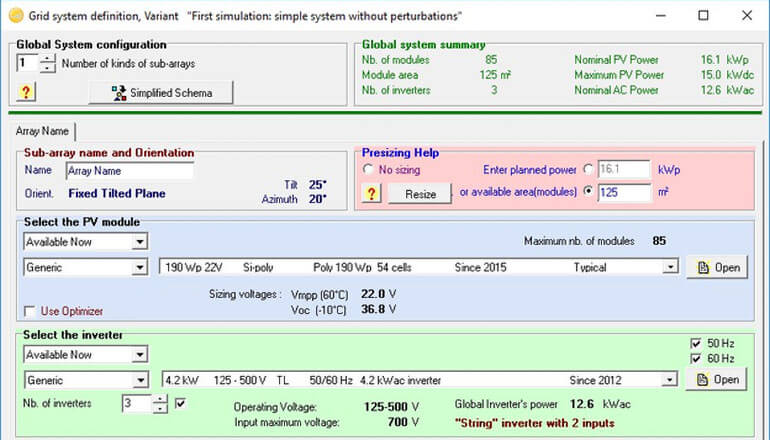Viewport: 770px width, 440px height.
Task: Maximize the Grid system definition window
Action: [x=703, y=16]
